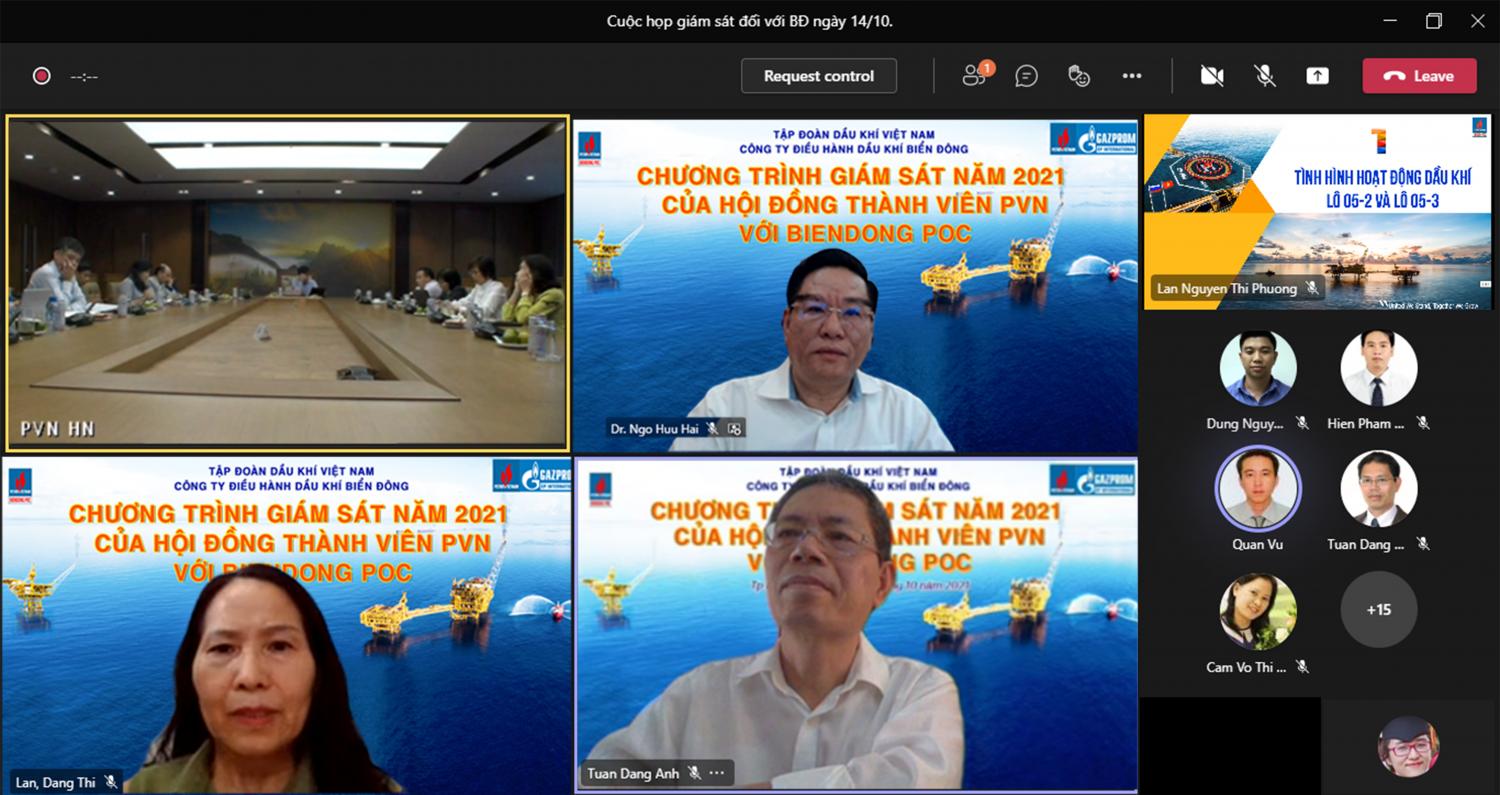Unmute the microphone in the toolbar
The height and width of the screenshot is (795, 1500).
(x=1265, y=76)
